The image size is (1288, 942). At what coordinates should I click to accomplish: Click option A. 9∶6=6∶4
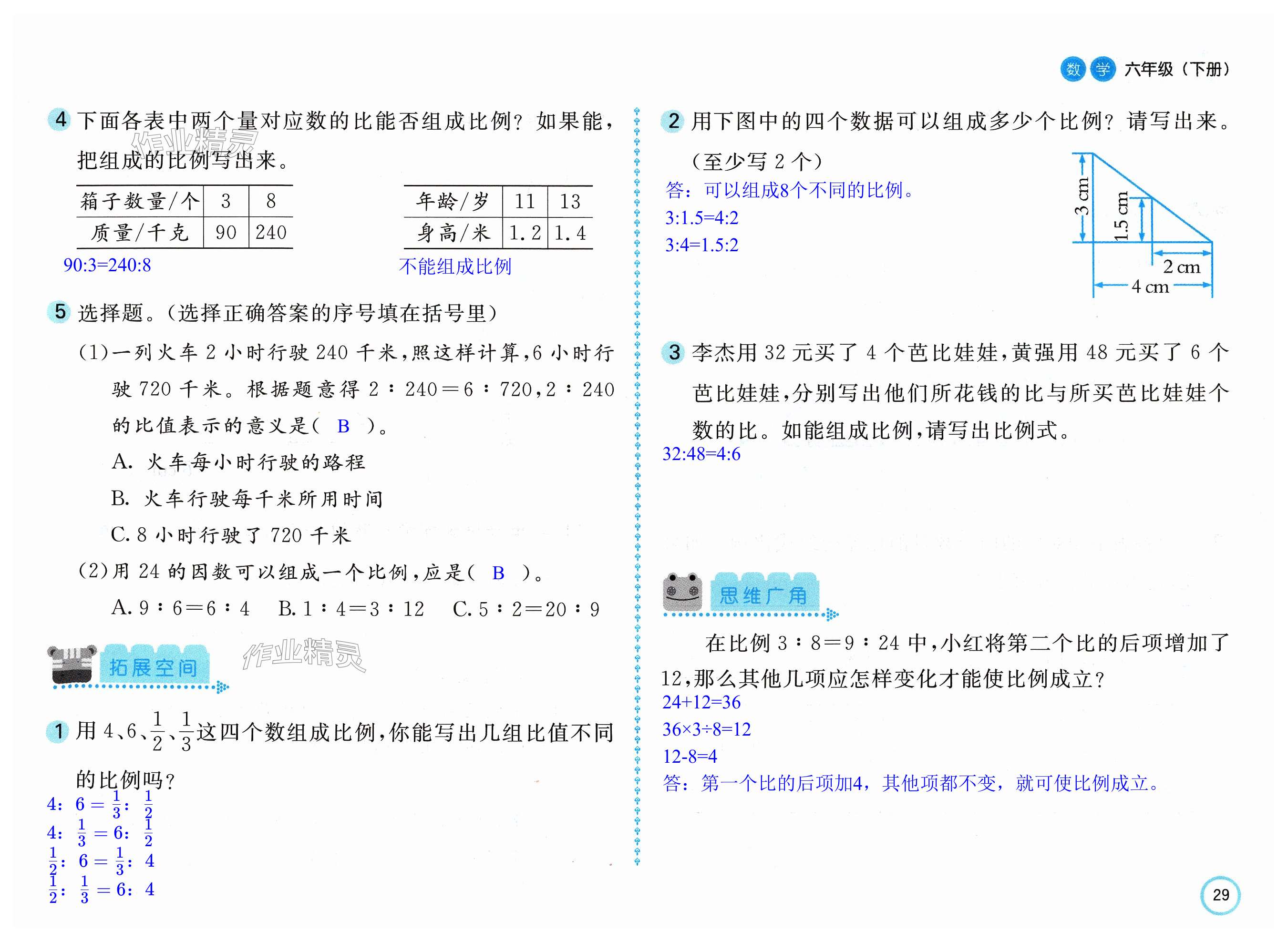click(x=180, y=609)
